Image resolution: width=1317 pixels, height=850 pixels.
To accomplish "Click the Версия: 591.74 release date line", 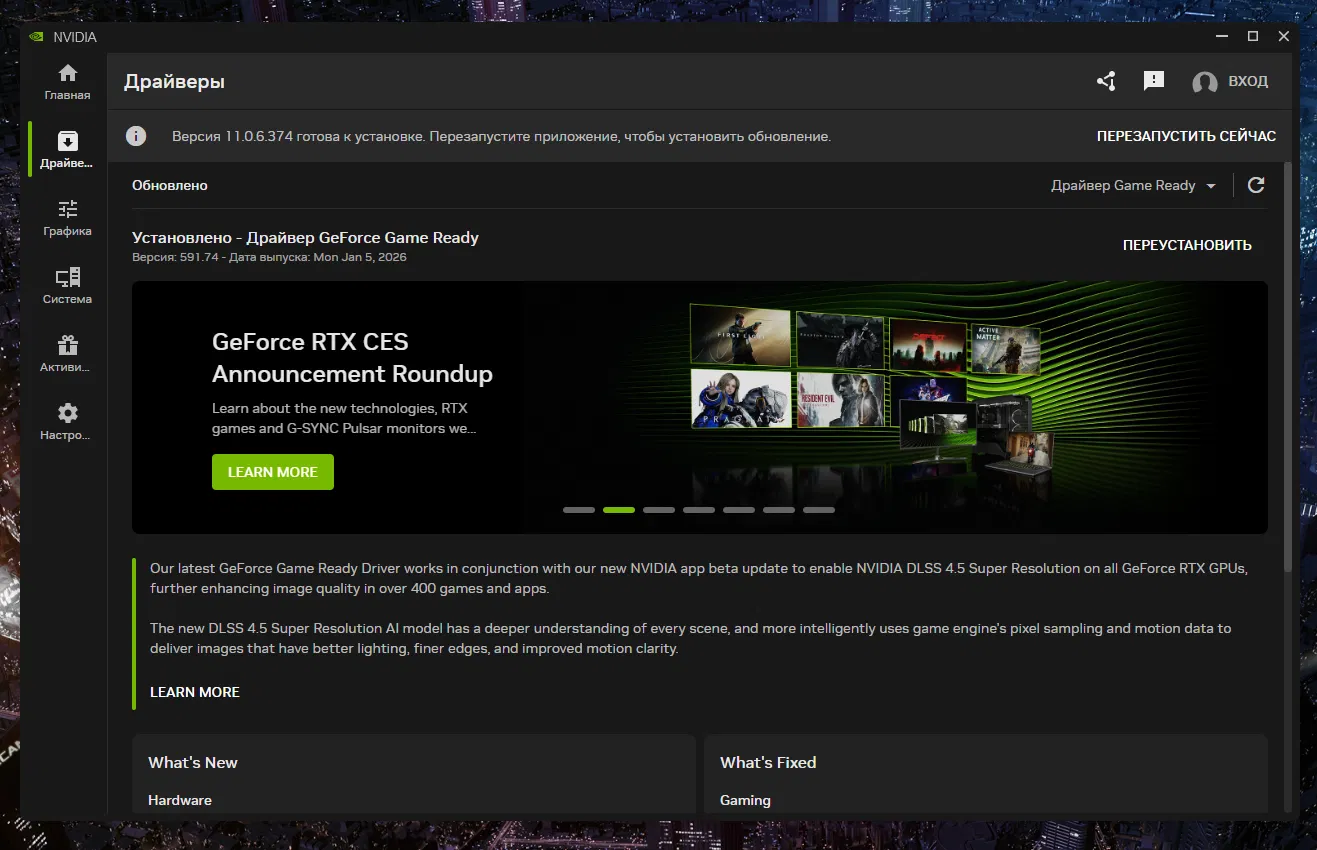I will [x=269, y=257].
